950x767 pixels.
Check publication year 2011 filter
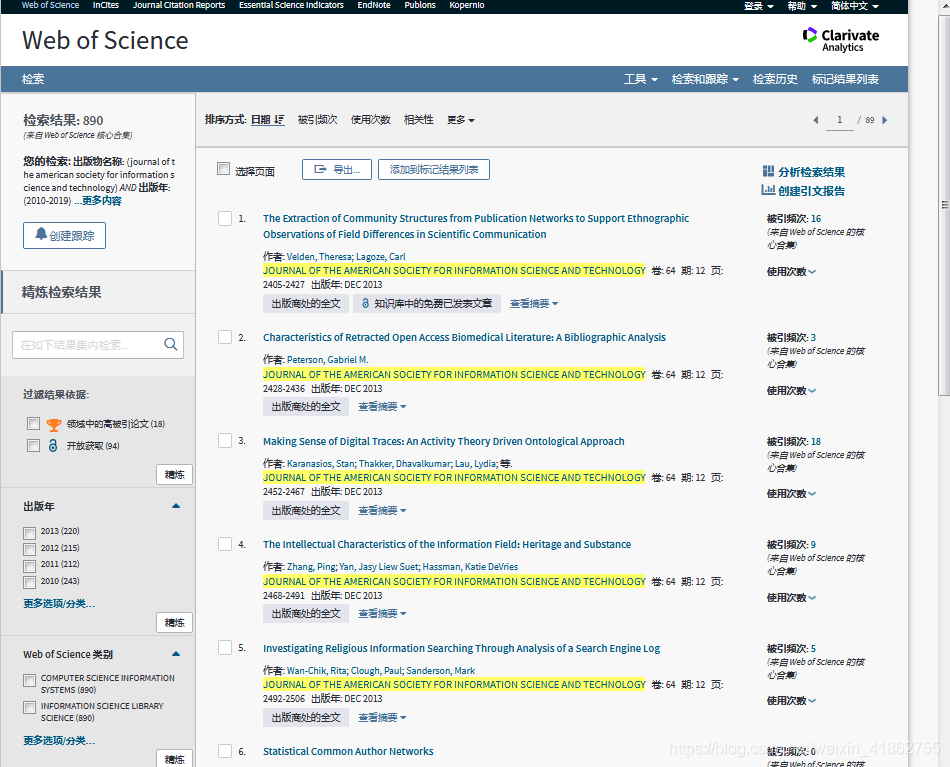coord(29,566)
